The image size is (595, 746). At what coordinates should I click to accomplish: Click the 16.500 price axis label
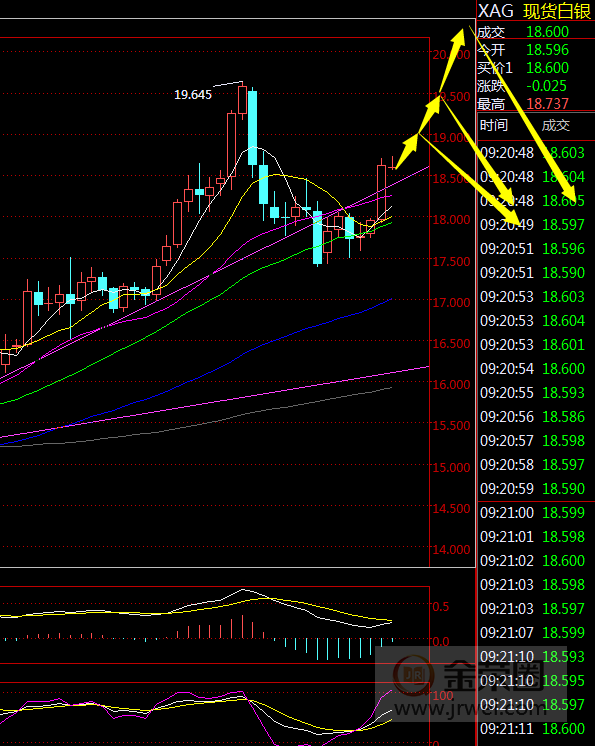451,344
